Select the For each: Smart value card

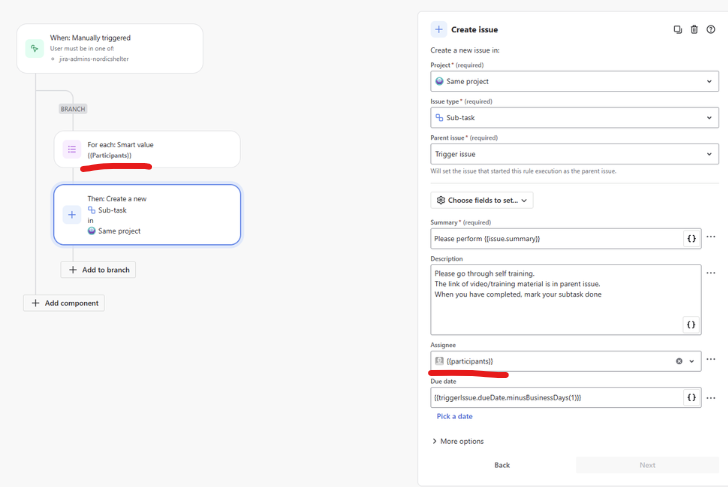tap(147, 149)
